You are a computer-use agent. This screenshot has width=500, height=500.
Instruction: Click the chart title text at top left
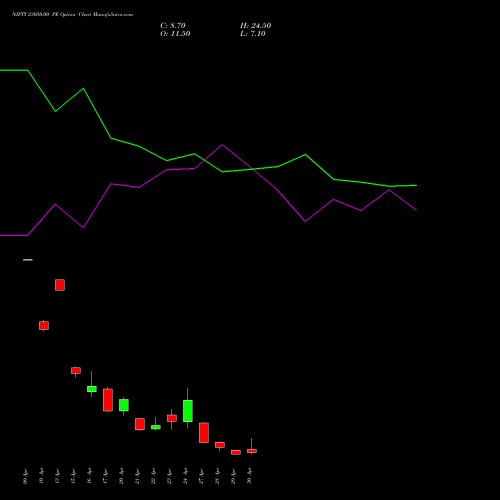(72, 15)
